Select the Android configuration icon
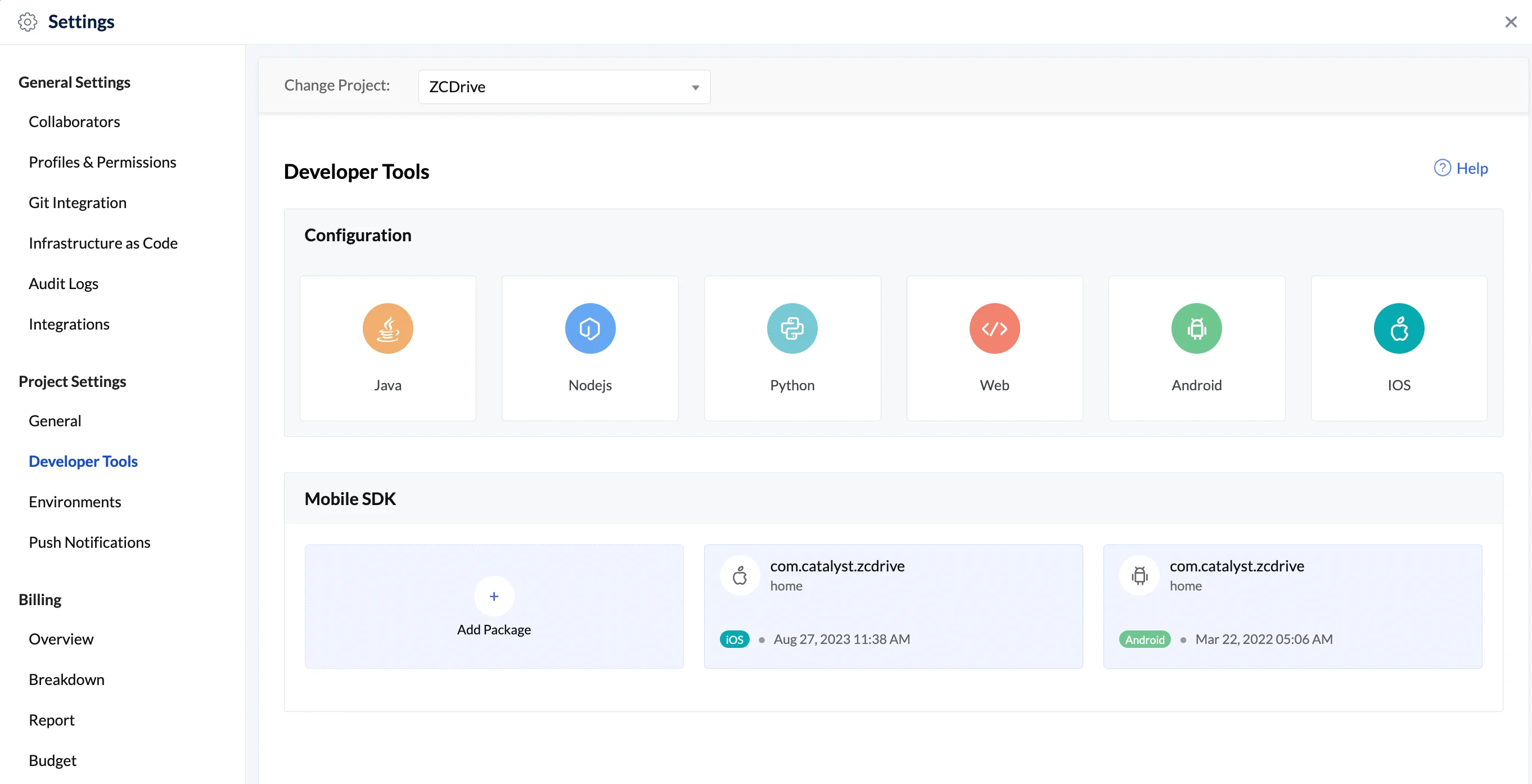This screenshot has height=784, width=1532. coord(1197,328)
